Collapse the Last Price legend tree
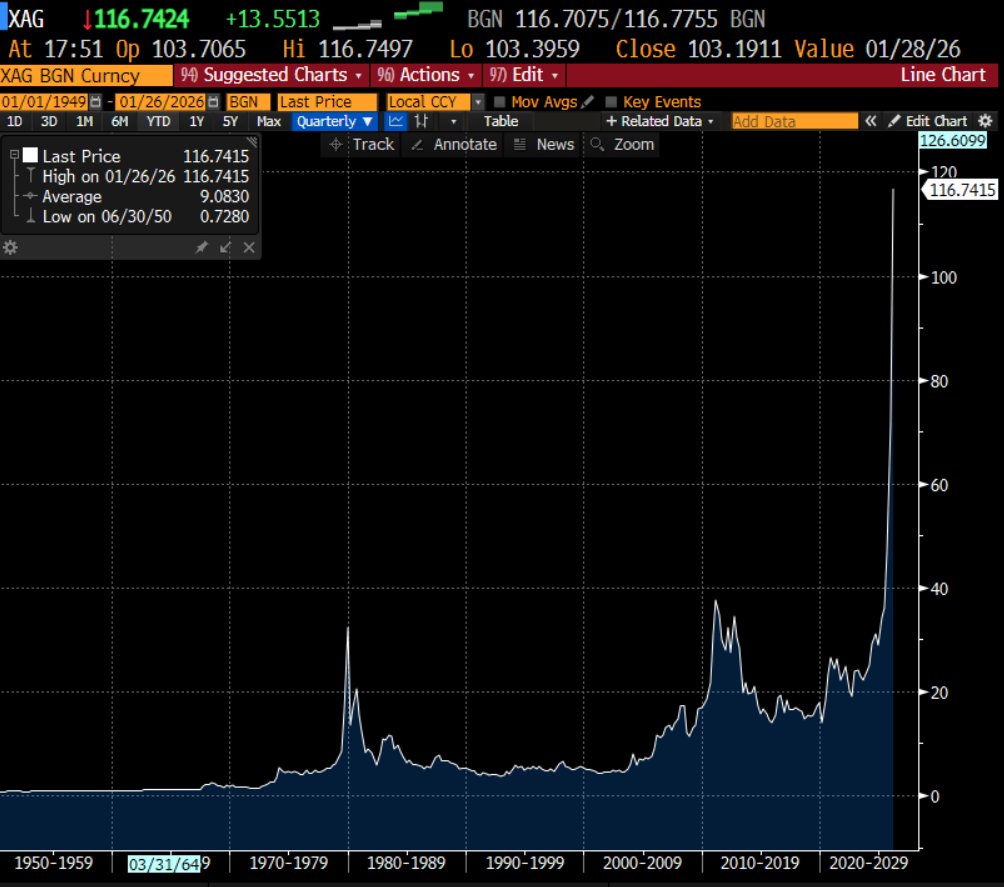Image resolution: width=1004 pixels, height=887 pixels. coord(14,155)
